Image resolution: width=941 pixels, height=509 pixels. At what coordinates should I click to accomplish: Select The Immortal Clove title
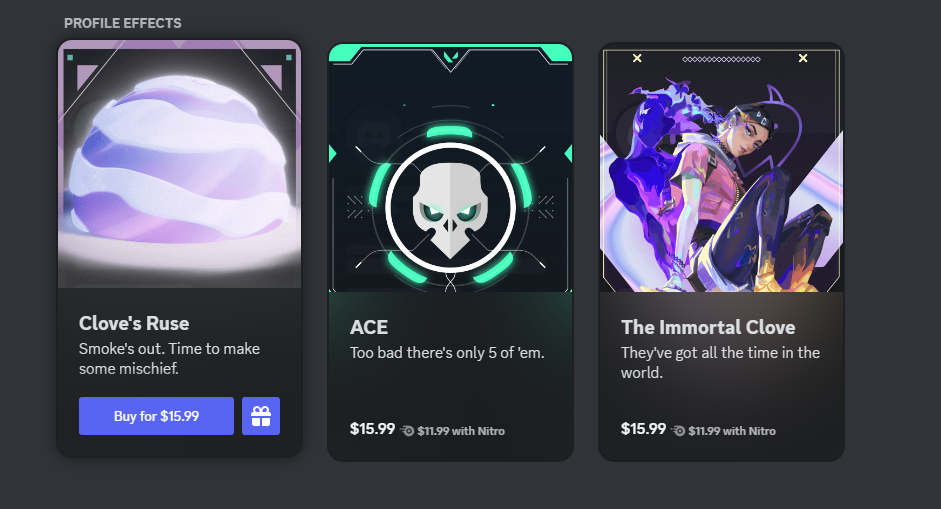pos(708,327)
